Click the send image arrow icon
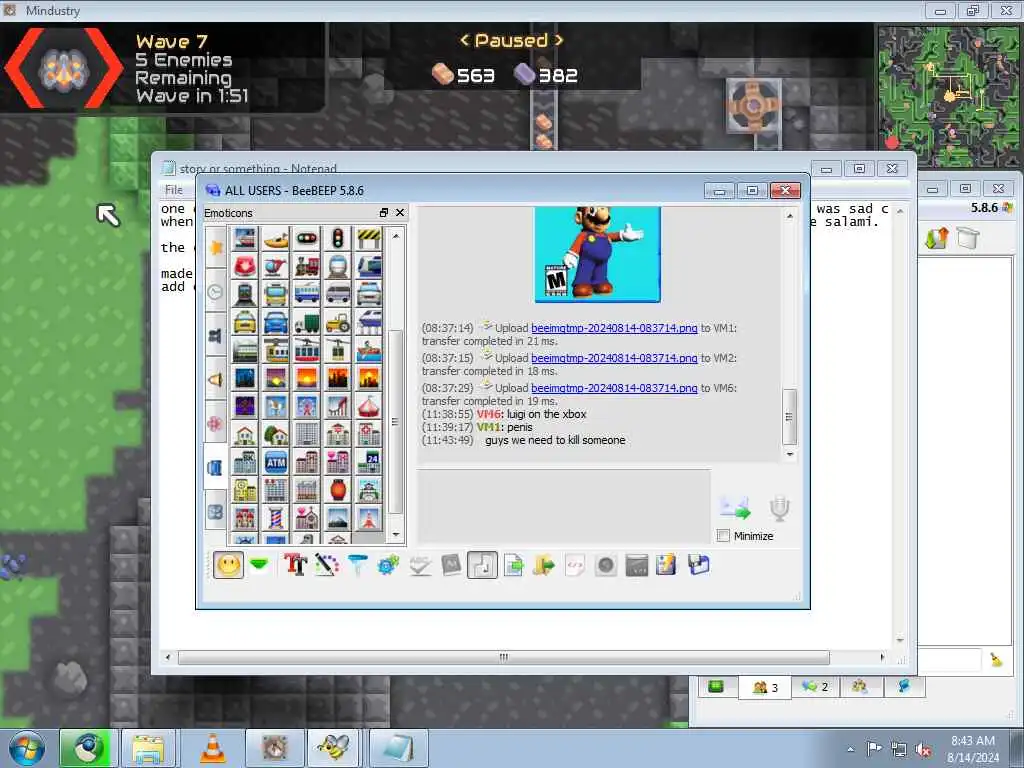The image size is (1024, 768). point(735,508)
